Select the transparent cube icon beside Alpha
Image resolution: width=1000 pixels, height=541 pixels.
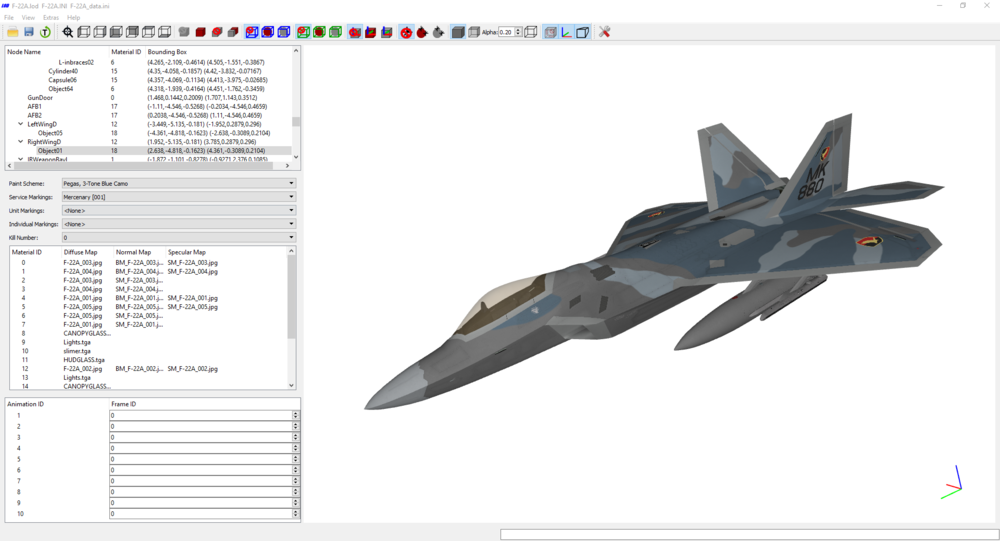[474, 32]
